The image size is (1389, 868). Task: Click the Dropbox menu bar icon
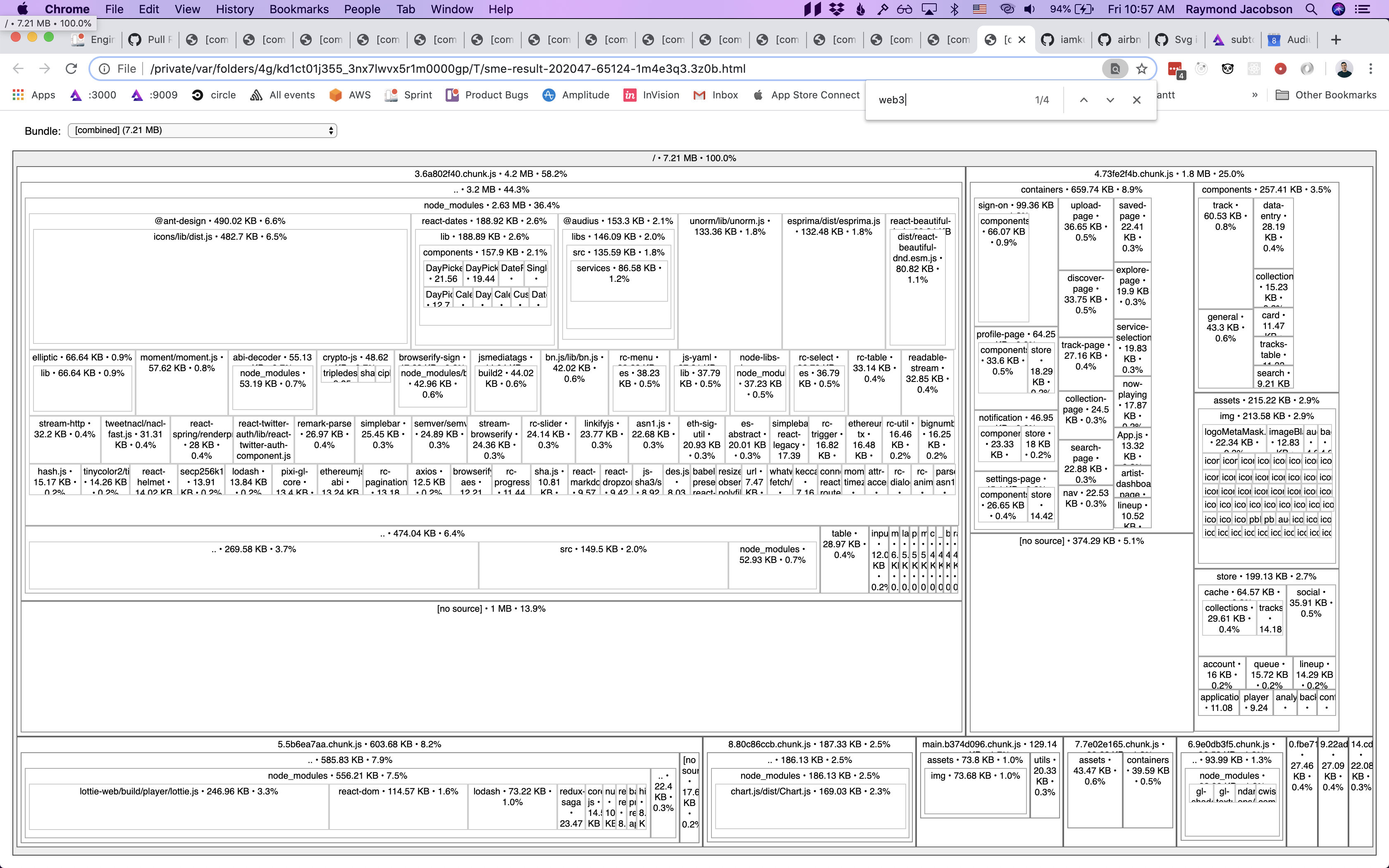pos(837,9)
